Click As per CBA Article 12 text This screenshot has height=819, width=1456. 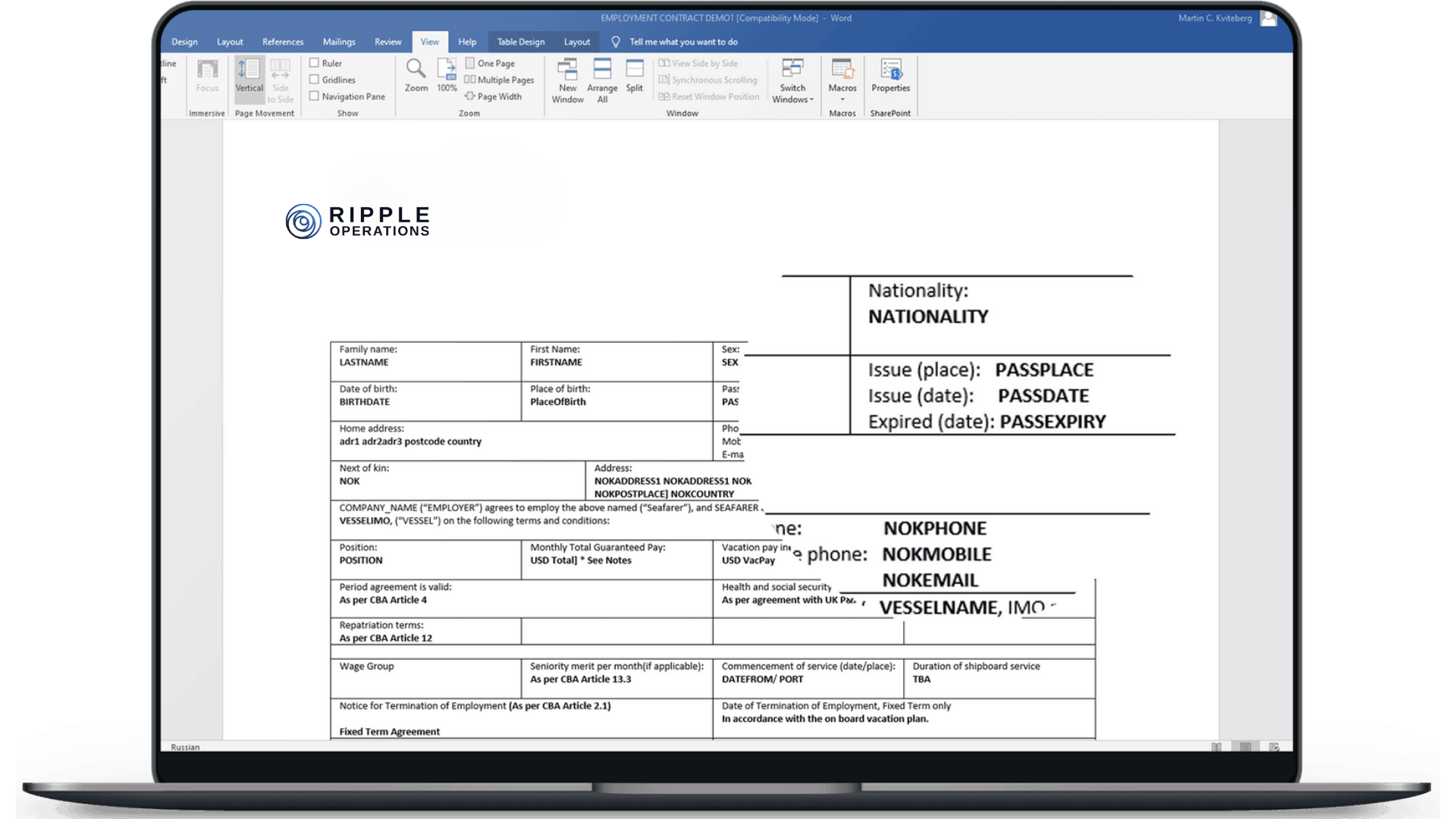[386, 639]
